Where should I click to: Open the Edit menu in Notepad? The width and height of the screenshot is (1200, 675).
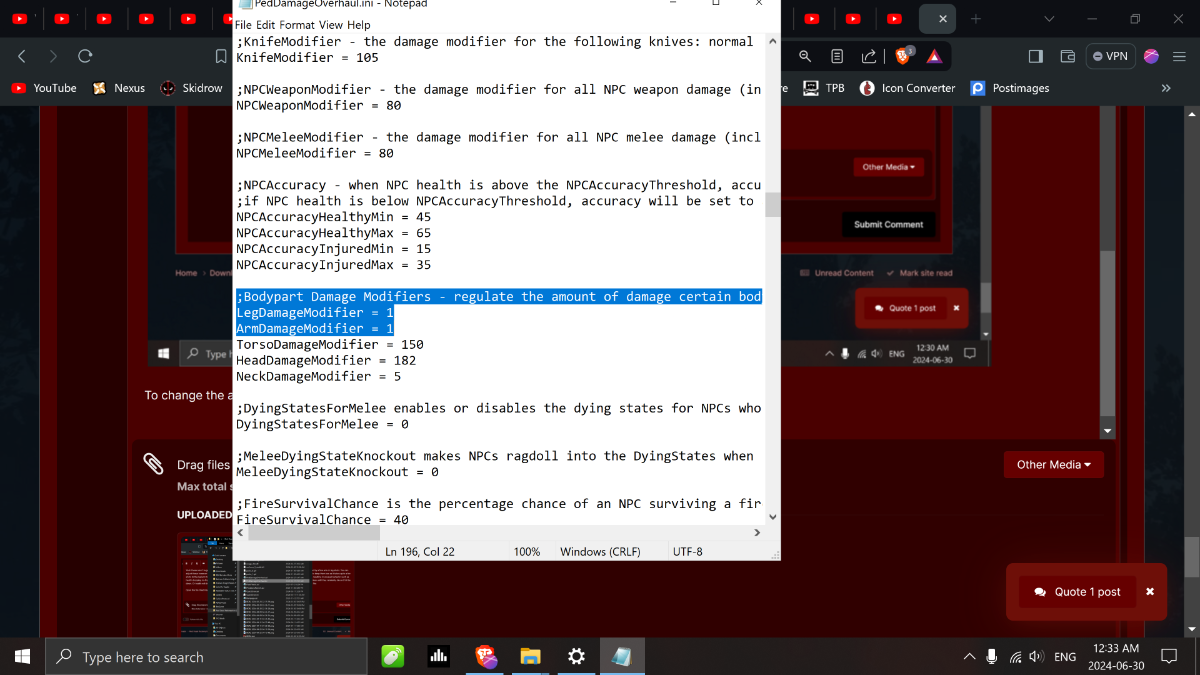pyautogui.click(x=265, y=25)
